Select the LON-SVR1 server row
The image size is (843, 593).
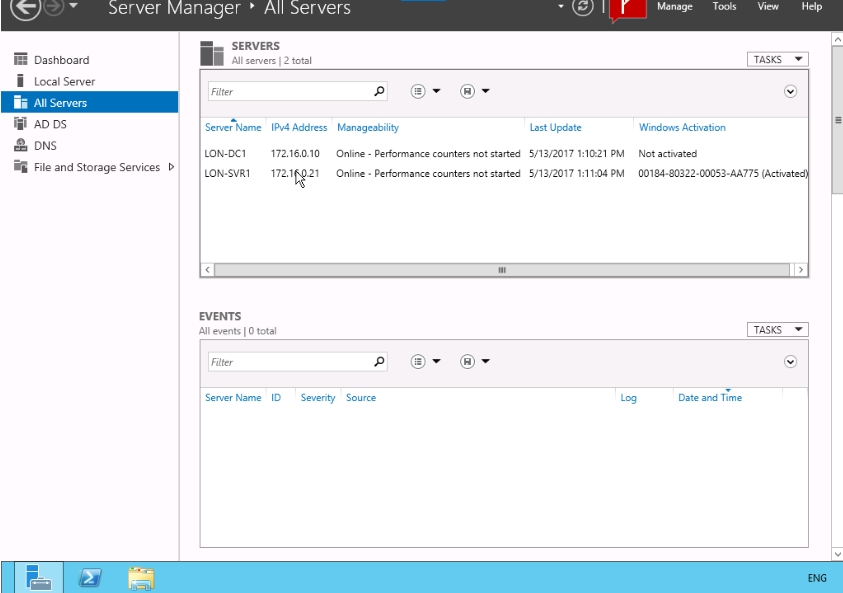coord(504,174)
